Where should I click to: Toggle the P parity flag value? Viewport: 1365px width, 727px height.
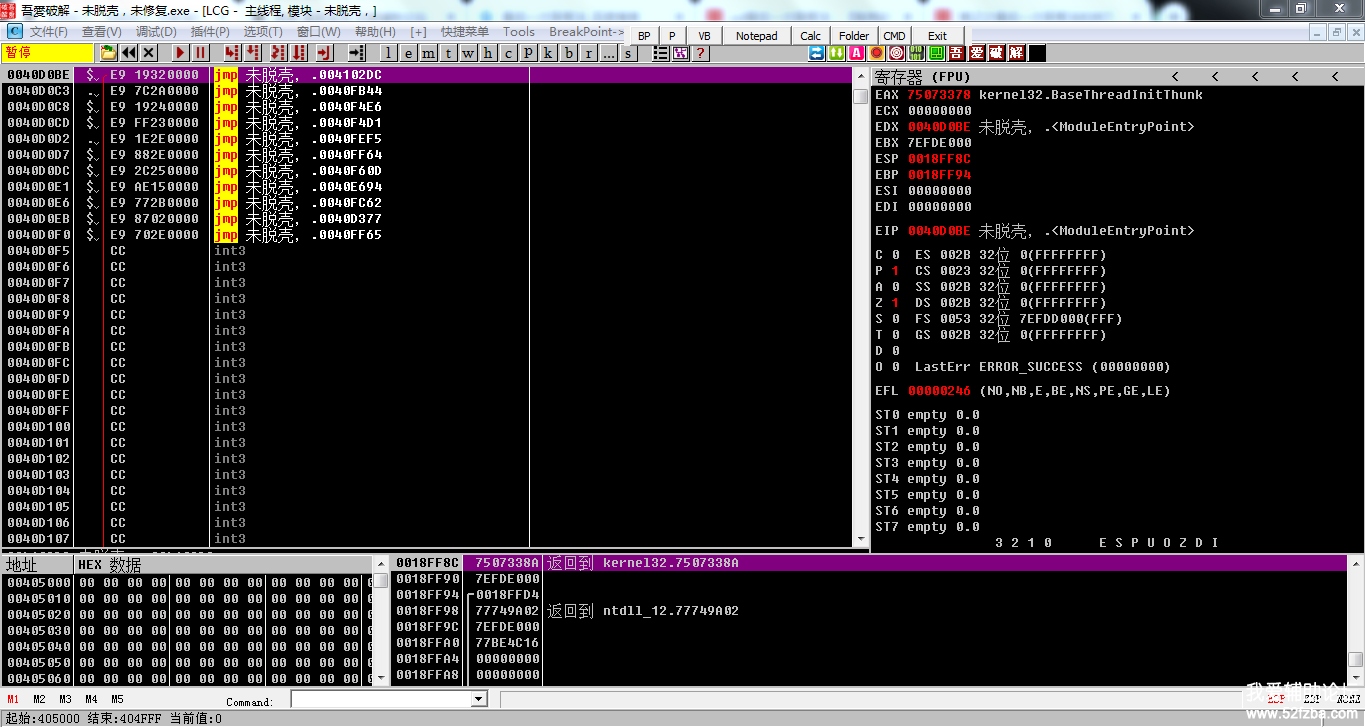coord(895,271)
